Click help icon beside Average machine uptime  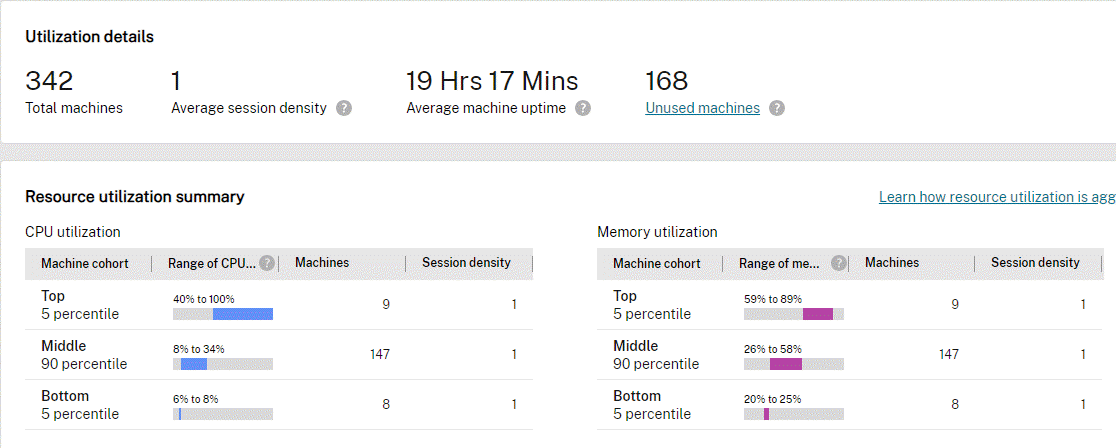coord(583,108)
